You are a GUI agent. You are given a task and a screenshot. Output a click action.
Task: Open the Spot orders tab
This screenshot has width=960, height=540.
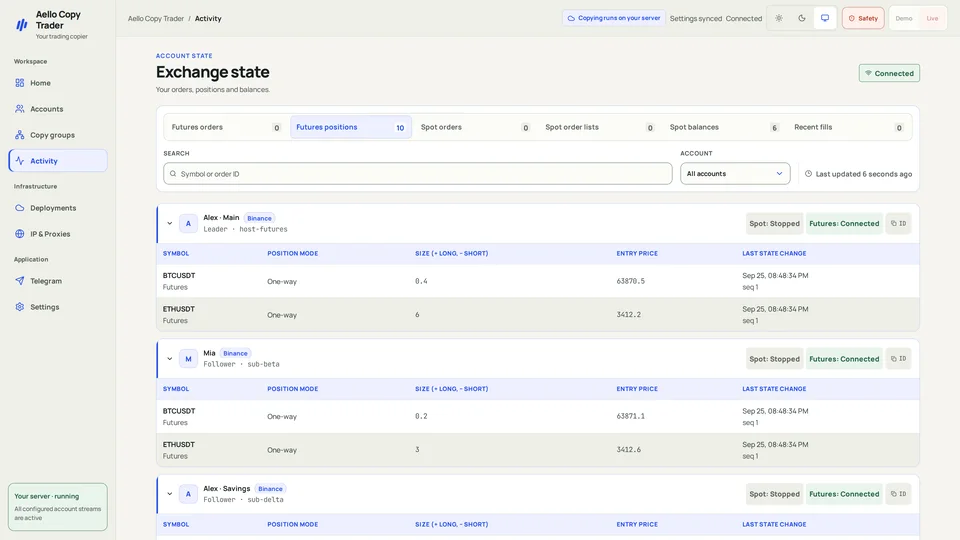coord(475,127)
